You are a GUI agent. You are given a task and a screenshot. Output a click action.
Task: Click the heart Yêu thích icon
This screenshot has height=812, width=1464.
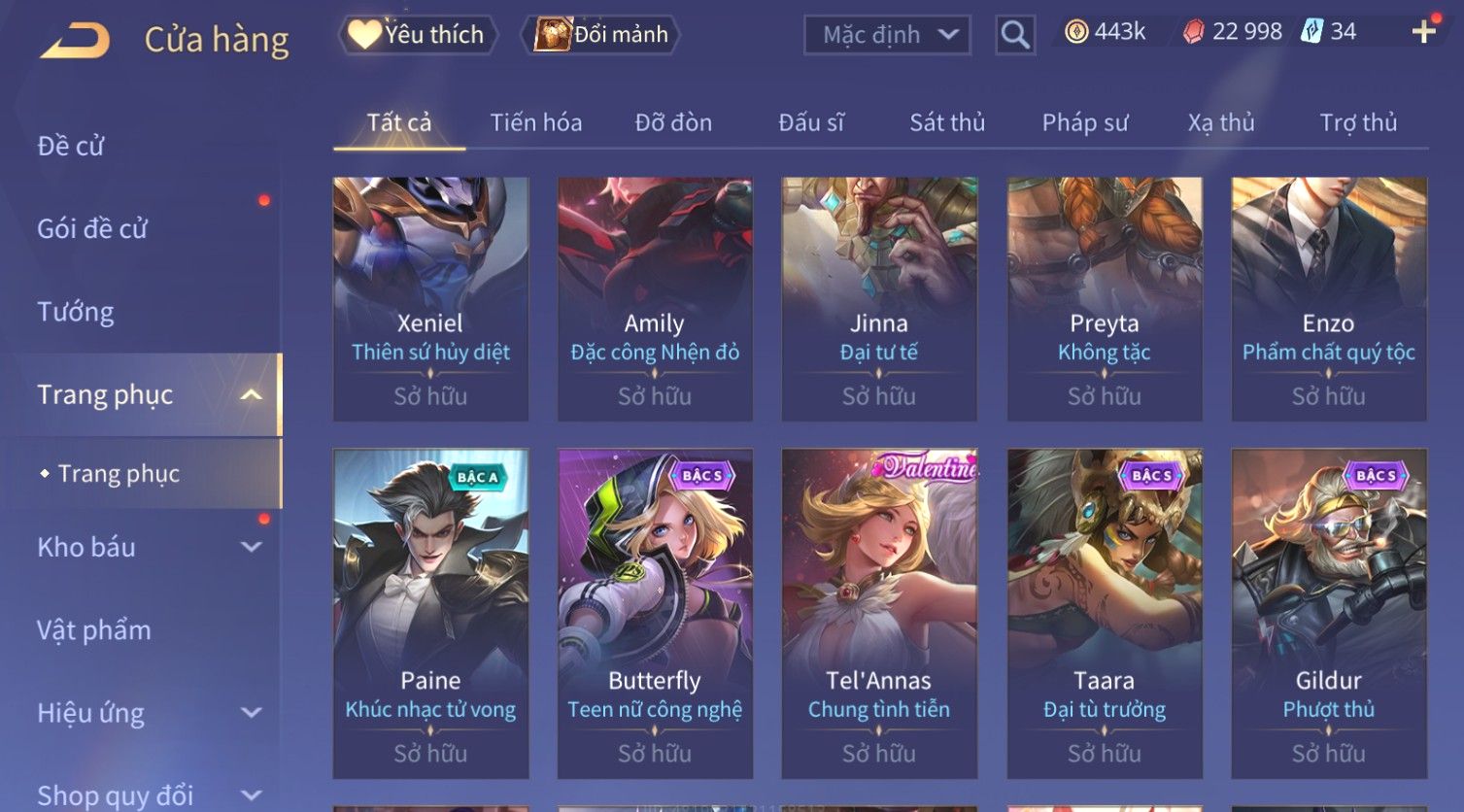(364, 35)
